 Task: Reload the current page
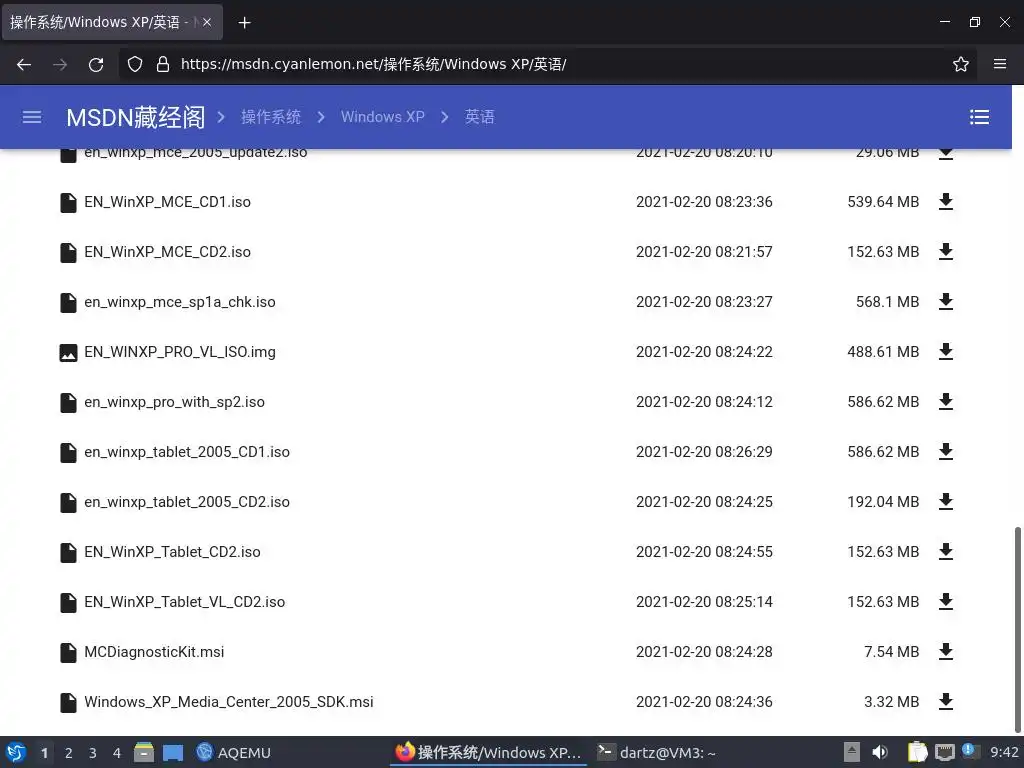pyautogui.click(x=96, y=64)
